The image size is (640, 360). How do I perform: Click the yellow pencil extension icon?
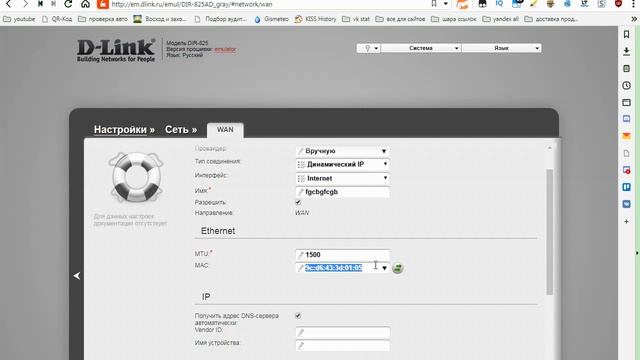coord(533,4)
